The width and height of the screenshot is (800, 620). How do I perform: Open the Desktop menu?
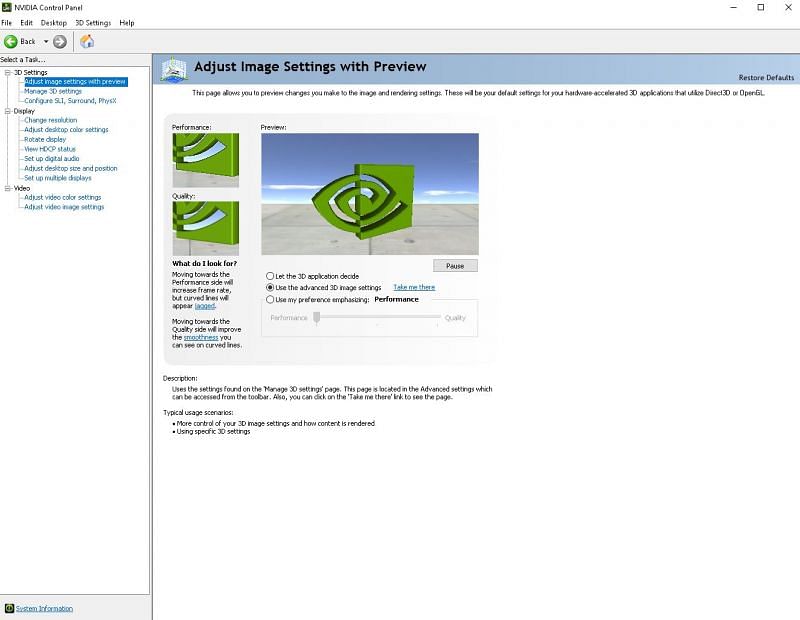pos(54,23)
